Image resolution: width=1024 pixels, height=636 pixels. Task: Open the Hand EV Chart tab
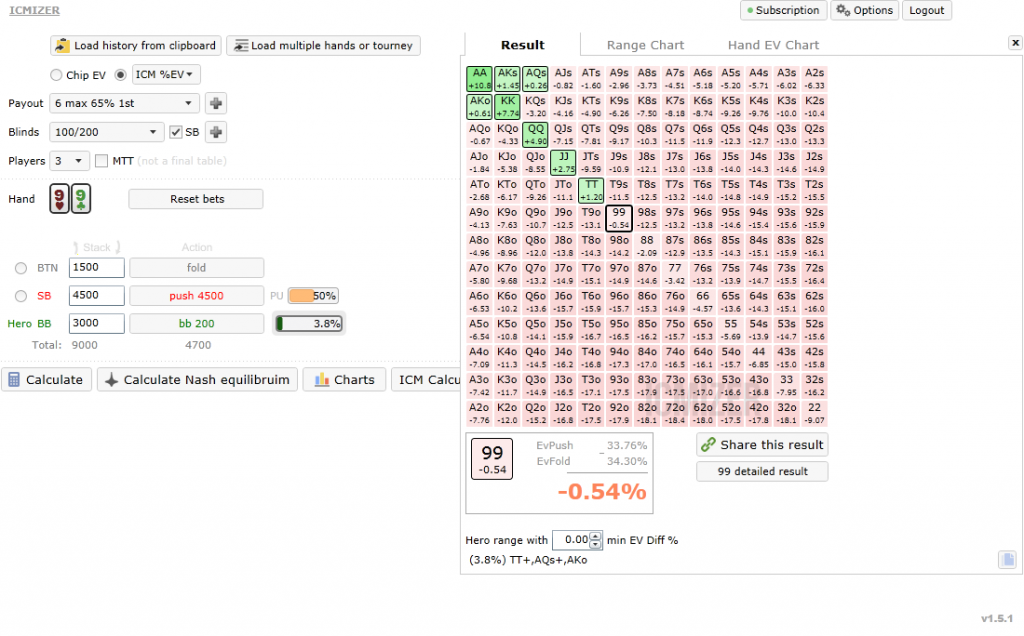point(773,45)
